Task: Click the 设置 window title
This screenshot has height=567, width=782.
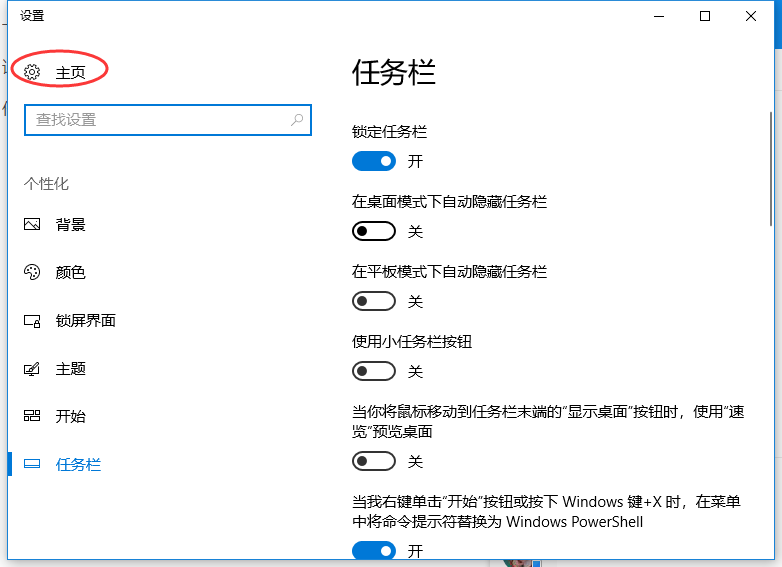Action: pyautogui.click(x=32, y=16)
